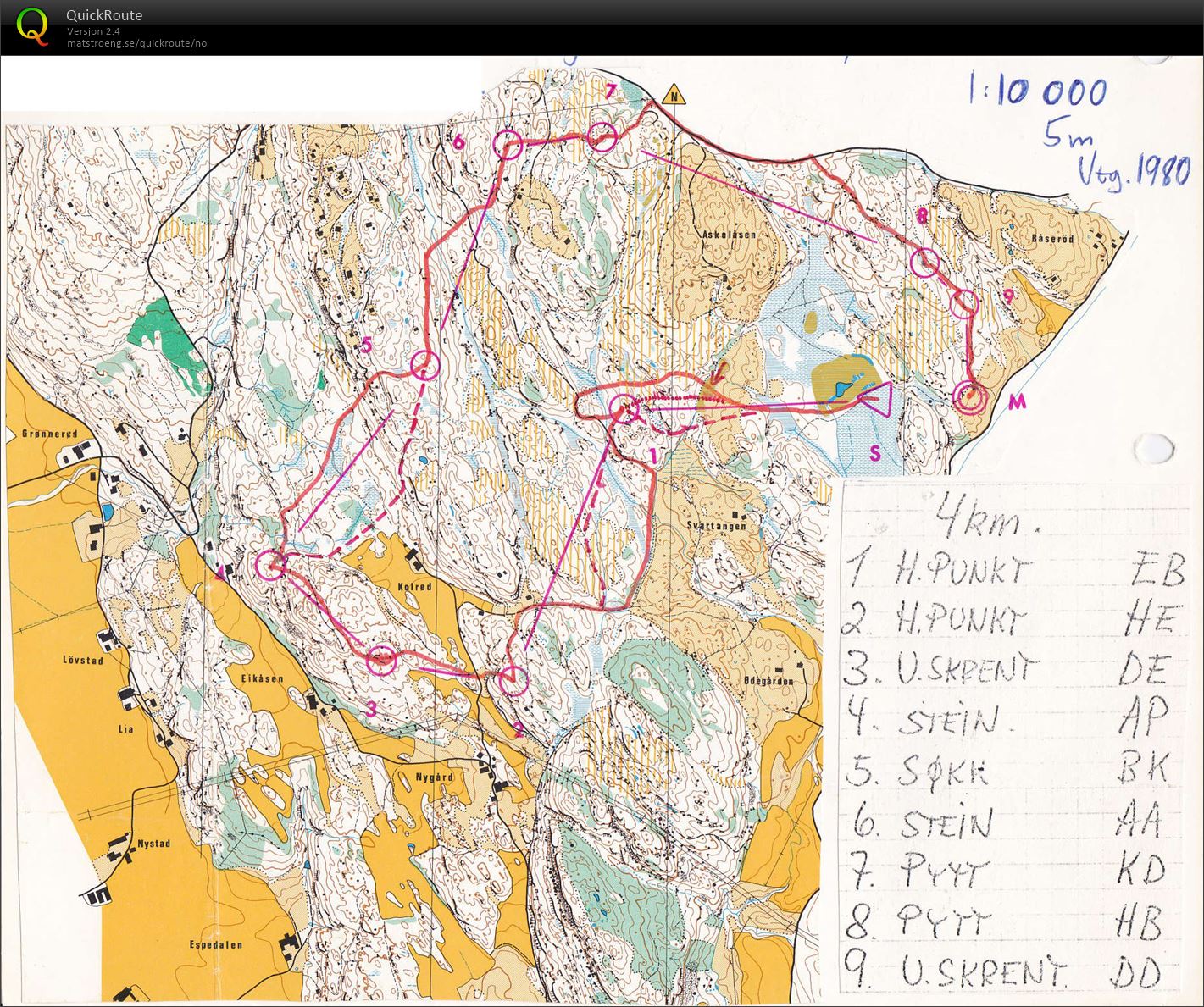Select control circle 8 on the map
The image size is (1204, 1007).
click(x=925, y=263)
